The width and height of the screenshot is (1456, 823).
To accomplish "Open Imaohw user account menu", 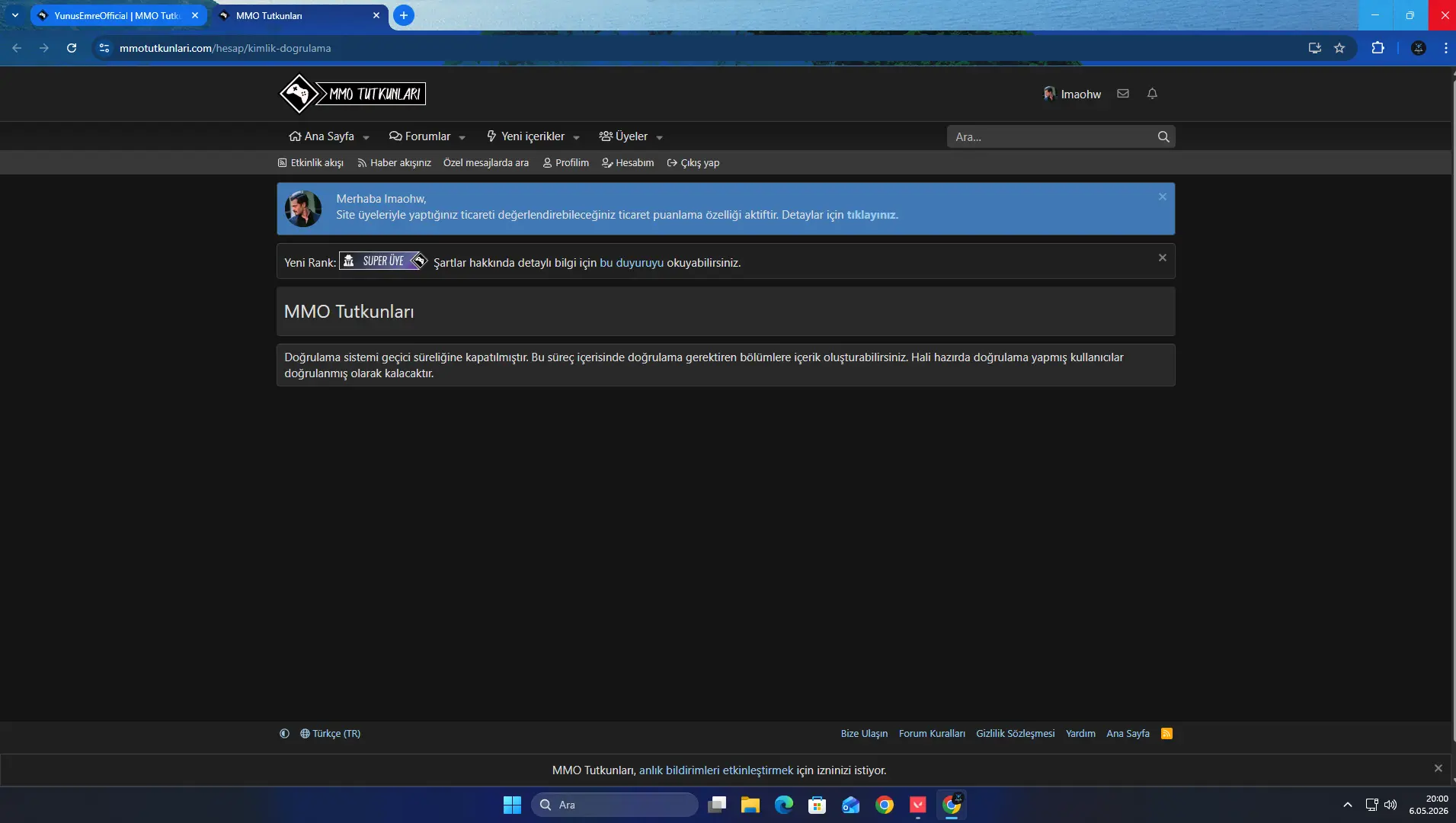I will tap(1072, 94).
